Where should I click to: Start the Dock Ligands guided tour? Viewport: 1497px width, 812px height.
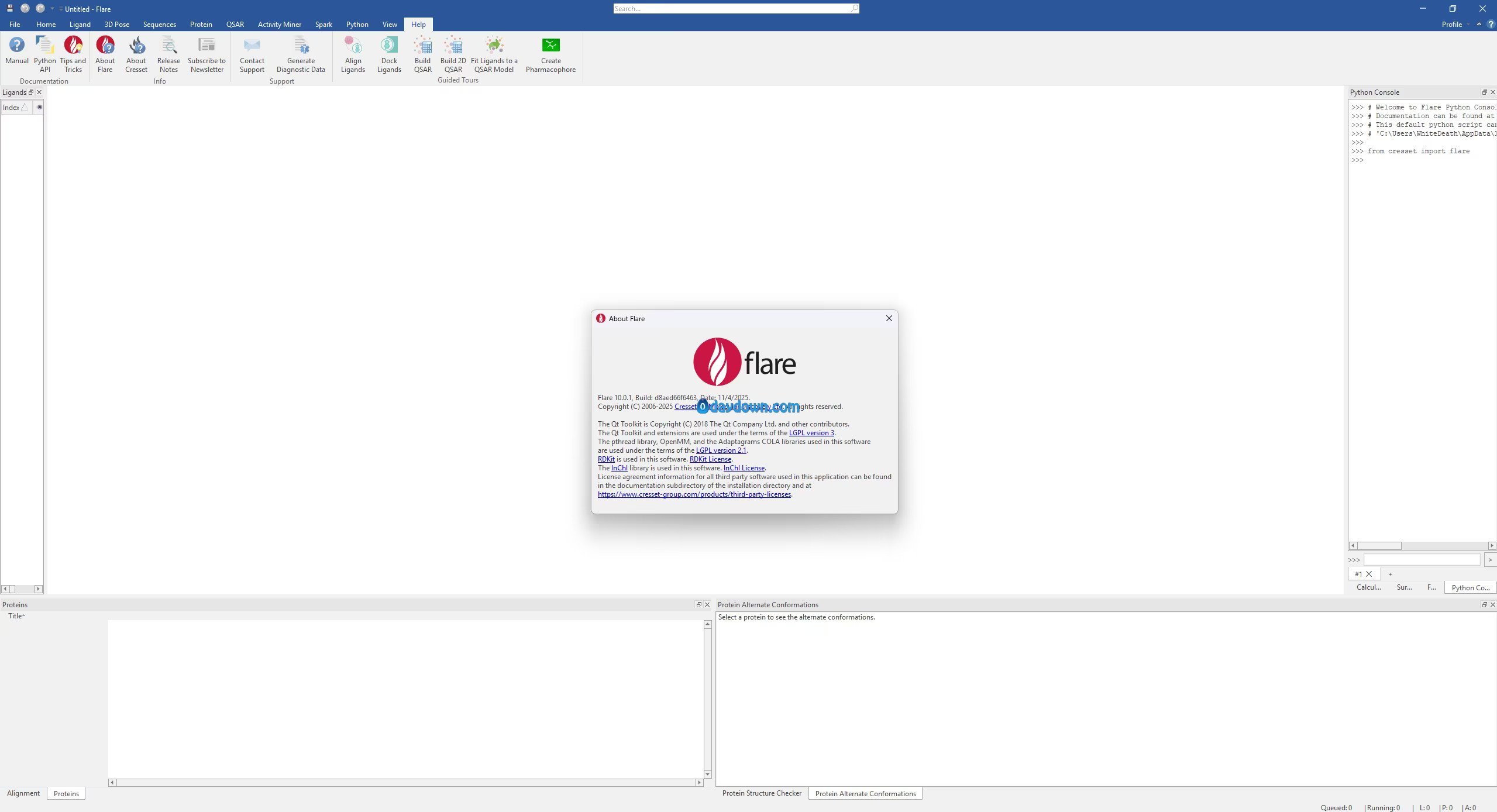coord(389,54)
